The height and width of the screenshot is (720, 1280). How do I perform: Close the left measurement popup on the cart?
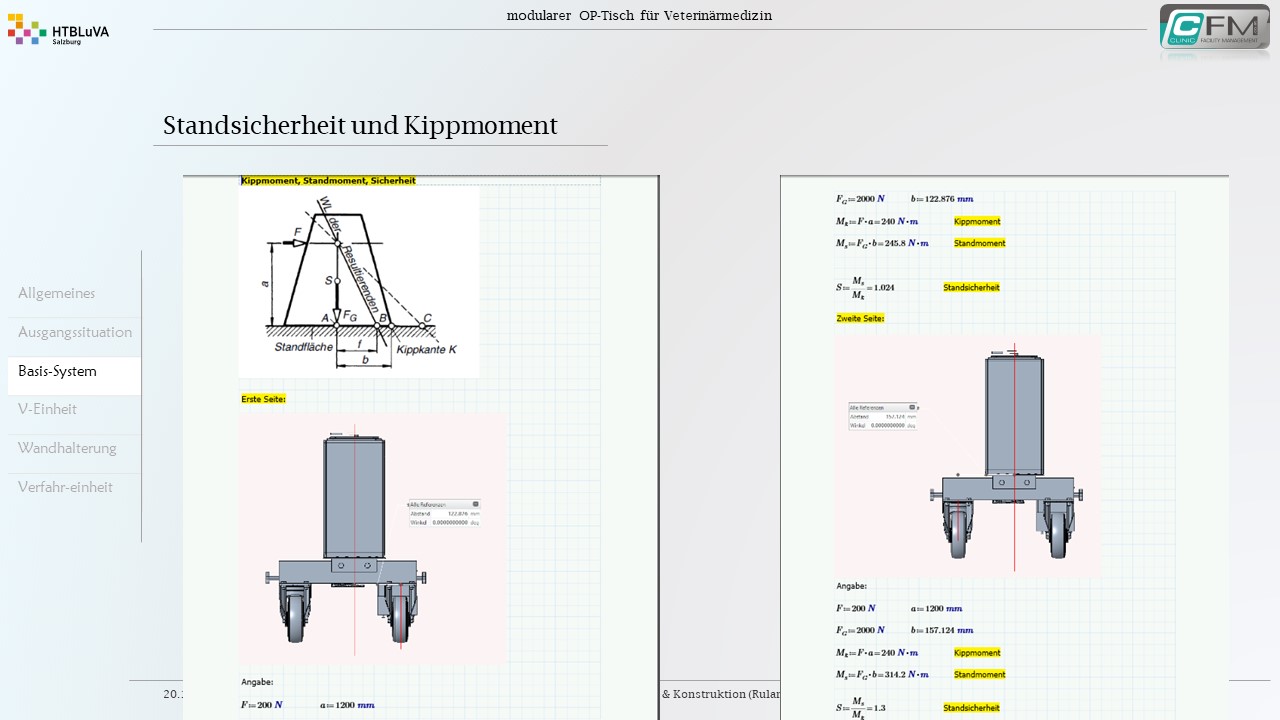(476, 505)
